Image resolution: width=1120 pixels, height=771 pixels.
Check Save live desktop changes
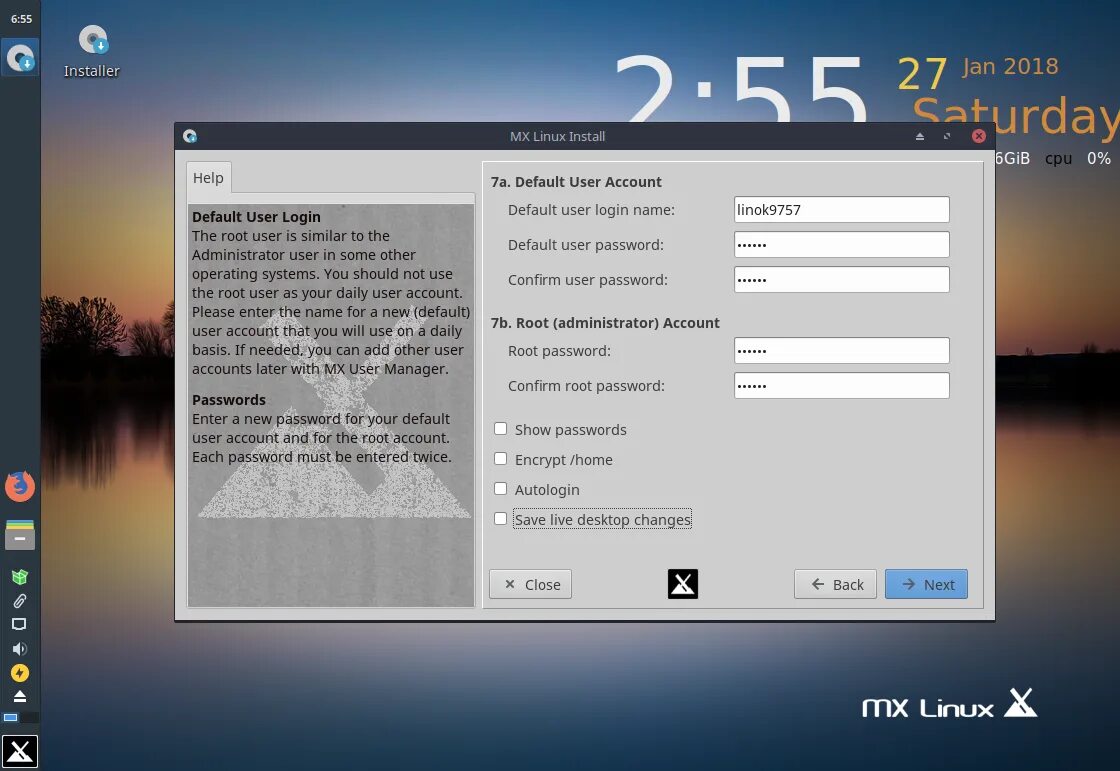(x=501, y=519)
